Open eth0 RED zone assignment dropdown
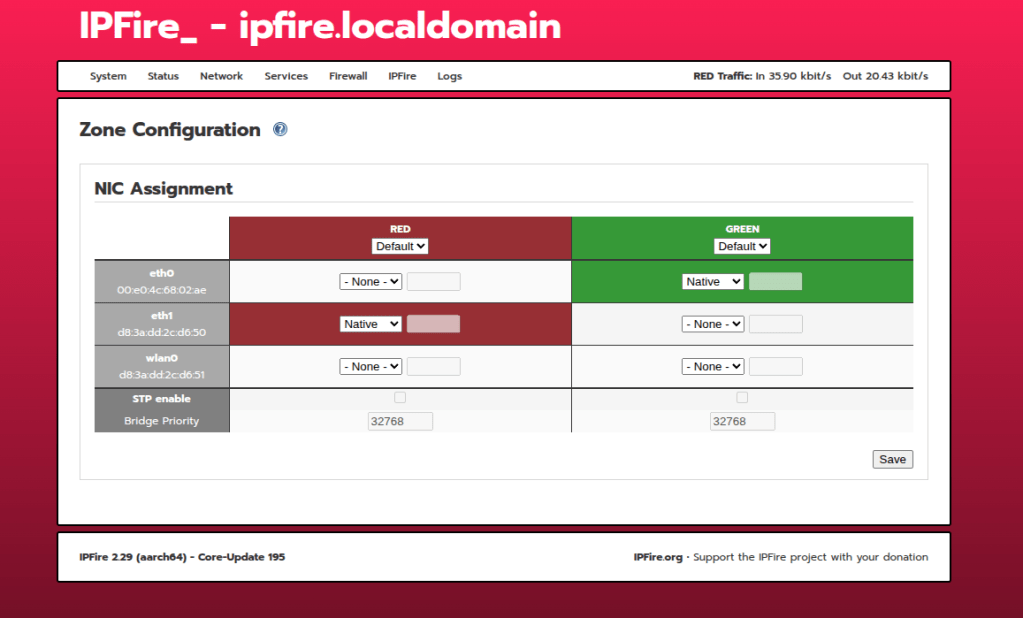The image size is (1023, 618). [x=371, y=282]
